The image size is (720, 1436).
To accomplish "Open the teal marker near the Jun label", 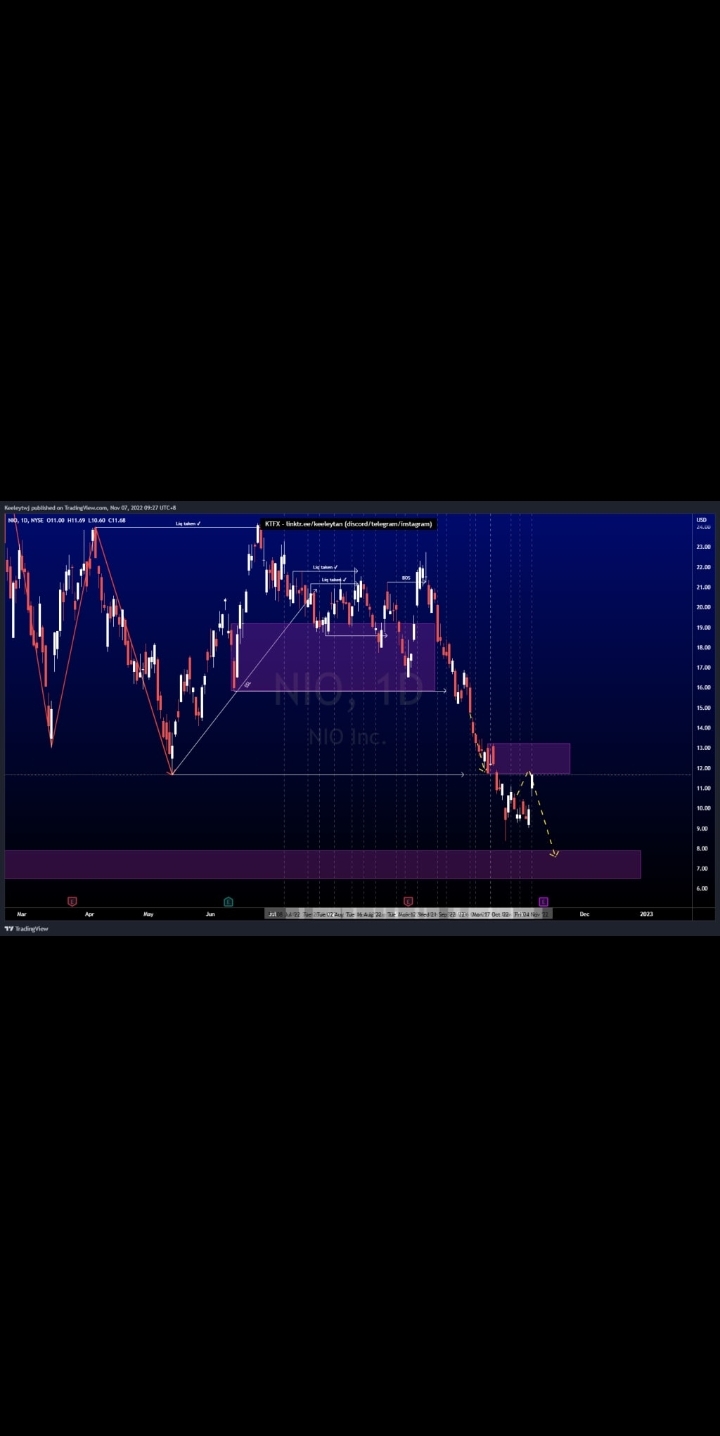I will (228, 902).
